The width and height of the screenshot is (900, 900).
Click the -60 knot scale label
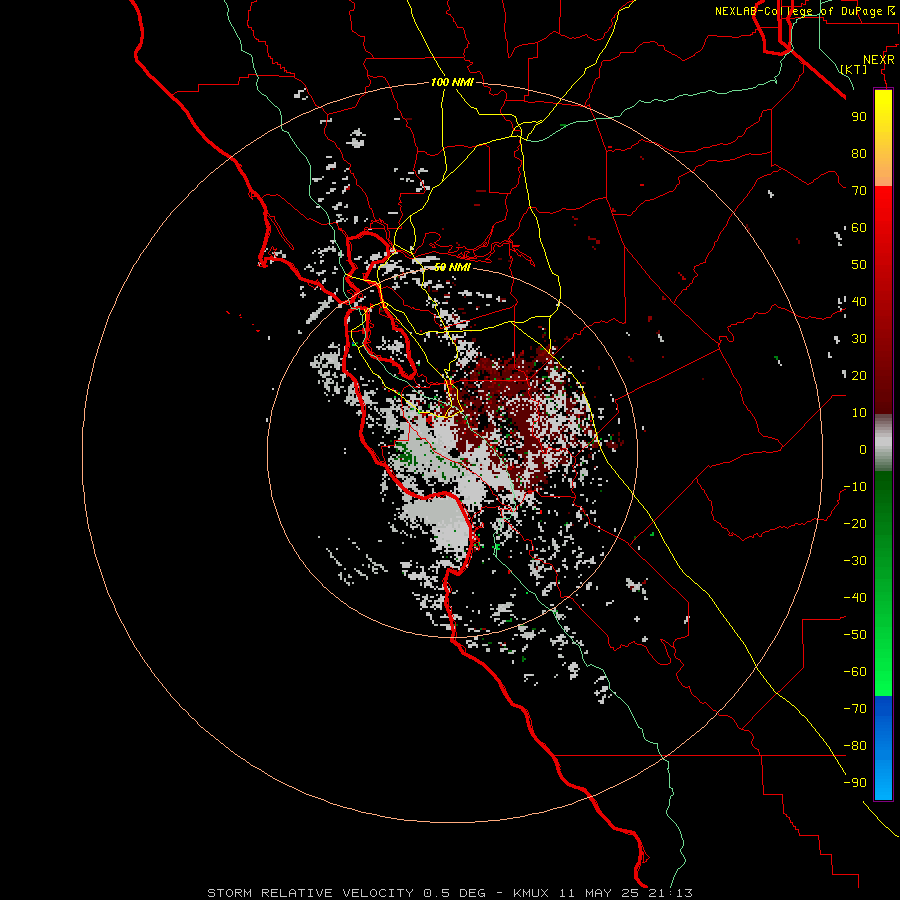(x=855, y=672)
